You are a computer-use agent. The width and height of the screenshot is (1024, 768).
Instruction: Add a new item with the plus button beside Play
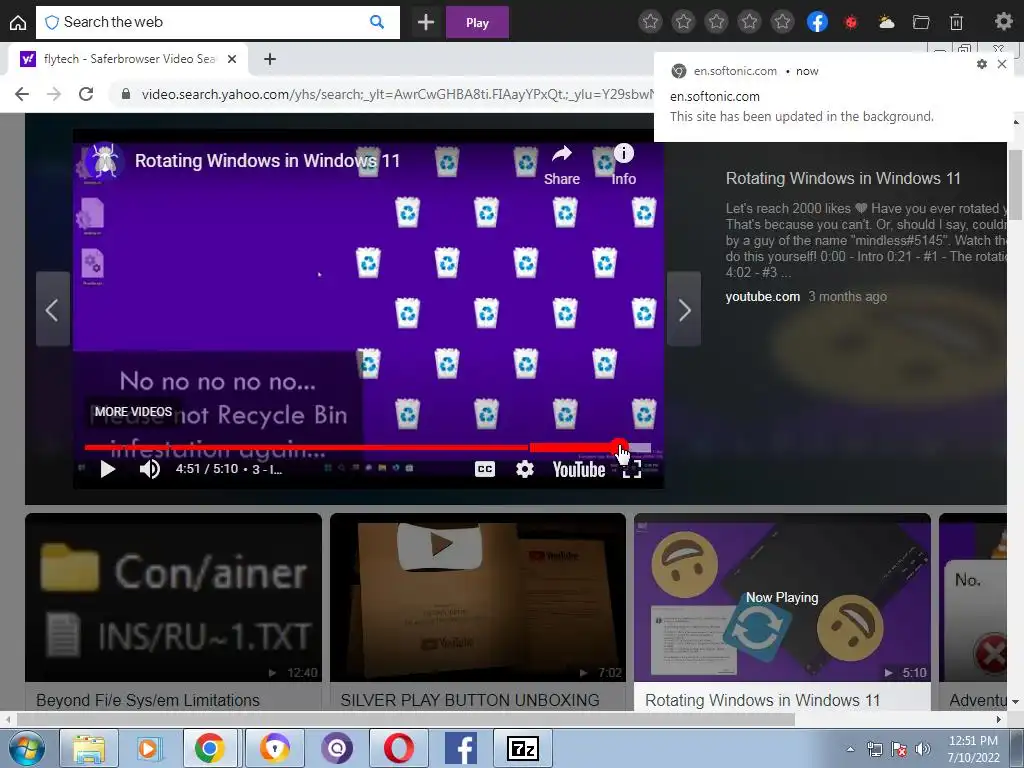pos(426,23)
